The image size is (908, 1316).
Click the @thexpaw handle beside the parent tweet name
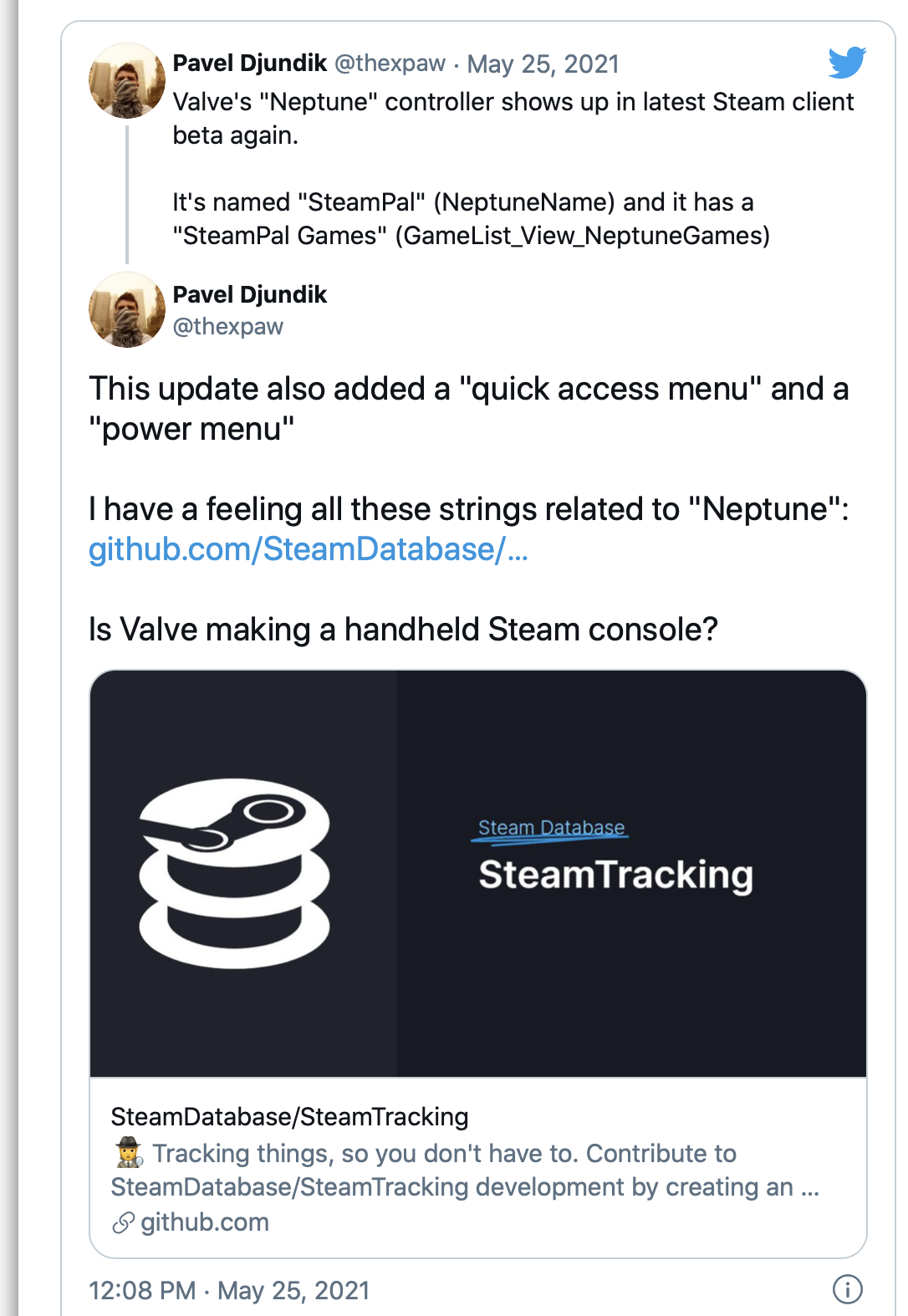[x=390, y=64]
